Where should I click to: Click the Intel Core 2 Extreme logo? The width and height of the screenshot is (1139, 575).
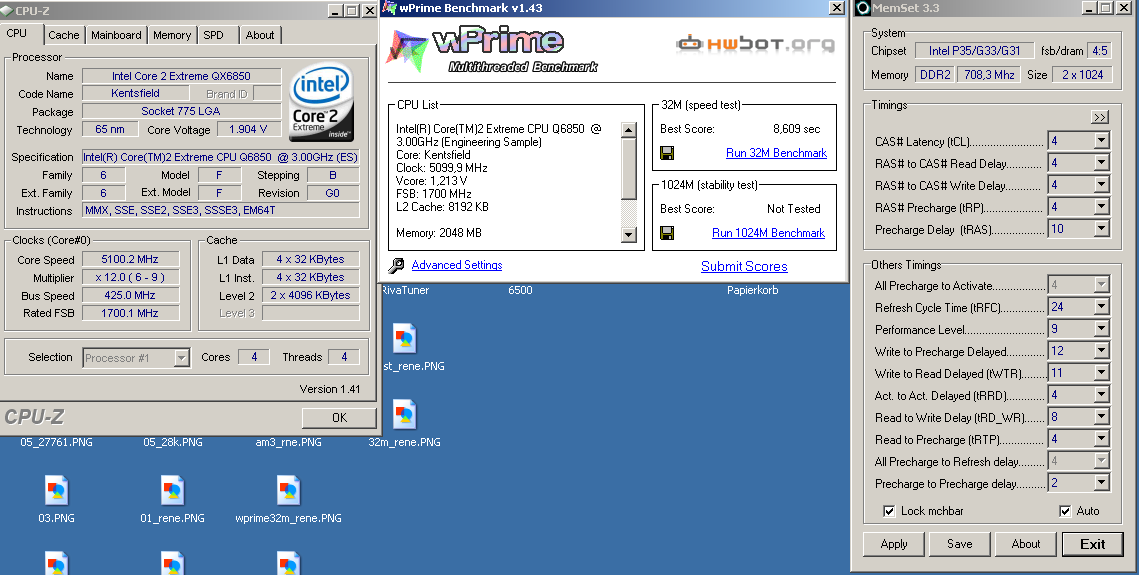click(321, 102)
